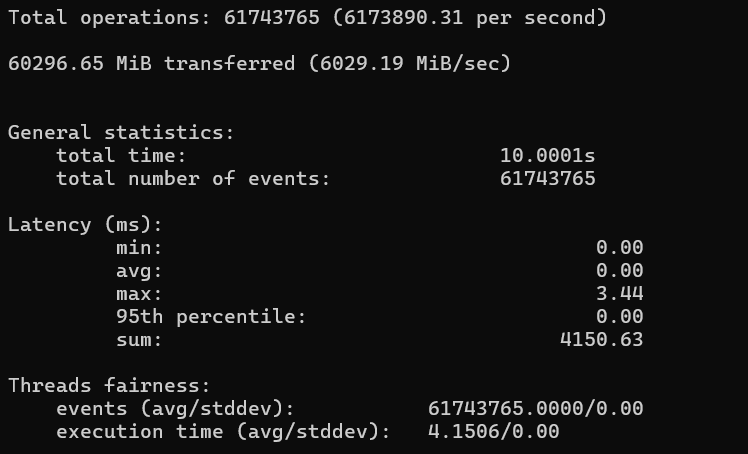
Task: Click the "95th percentile:" label
Action: click(211, 317)
